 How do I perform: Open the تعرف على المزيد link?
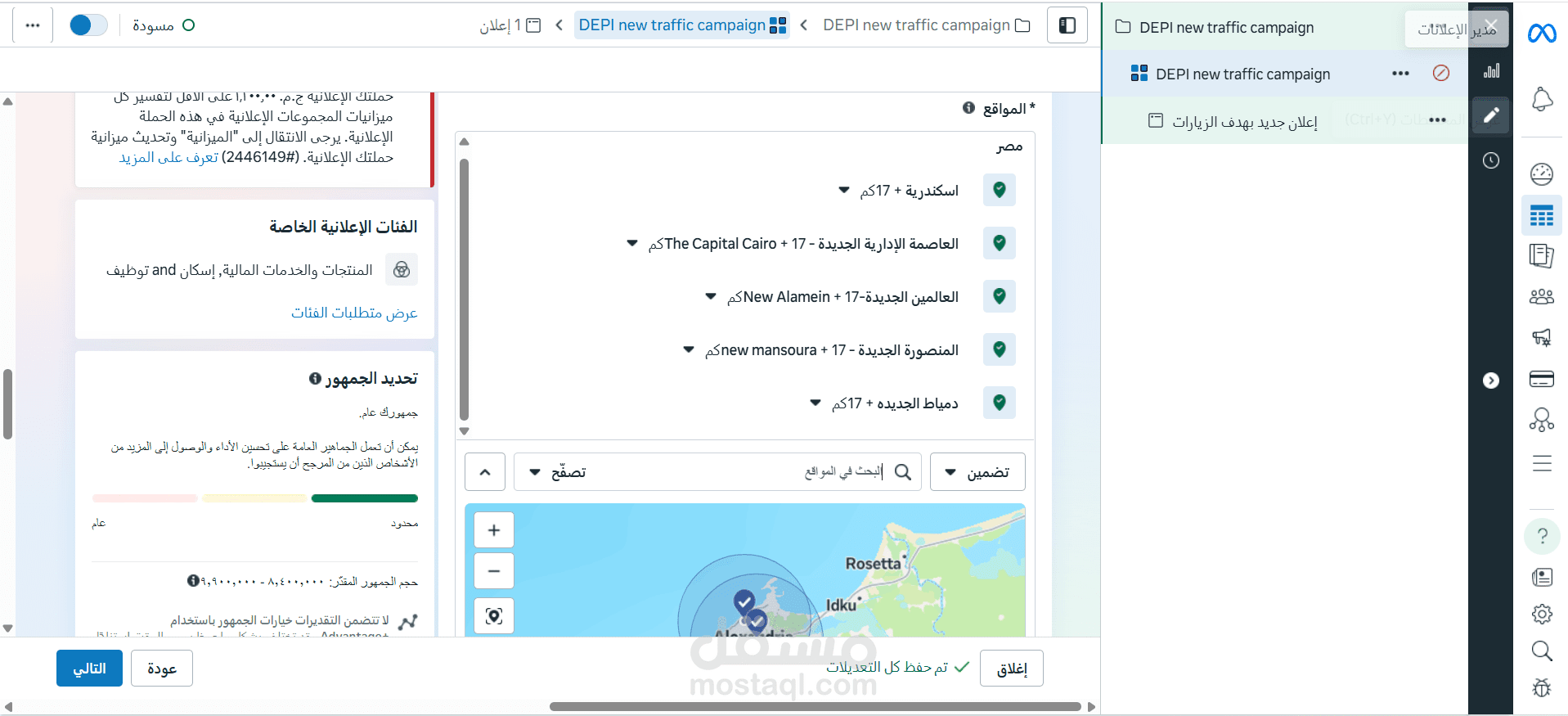[168, 157]
